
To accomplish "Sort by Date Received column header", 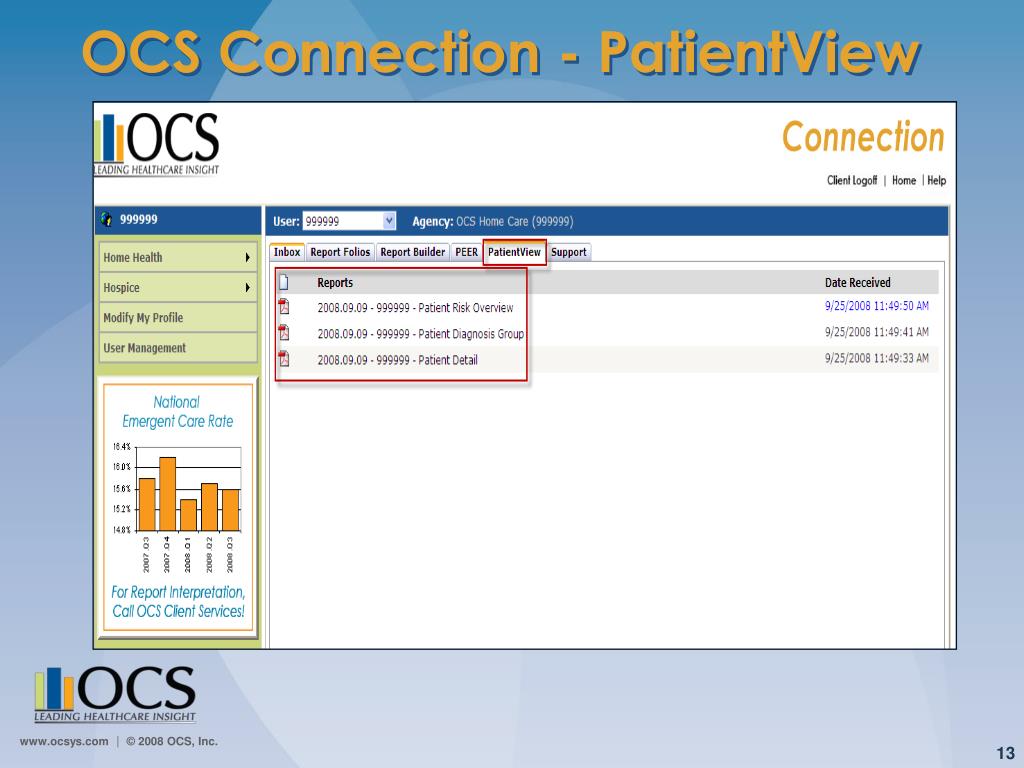I will pyautogui.click(x=857, y=283).
